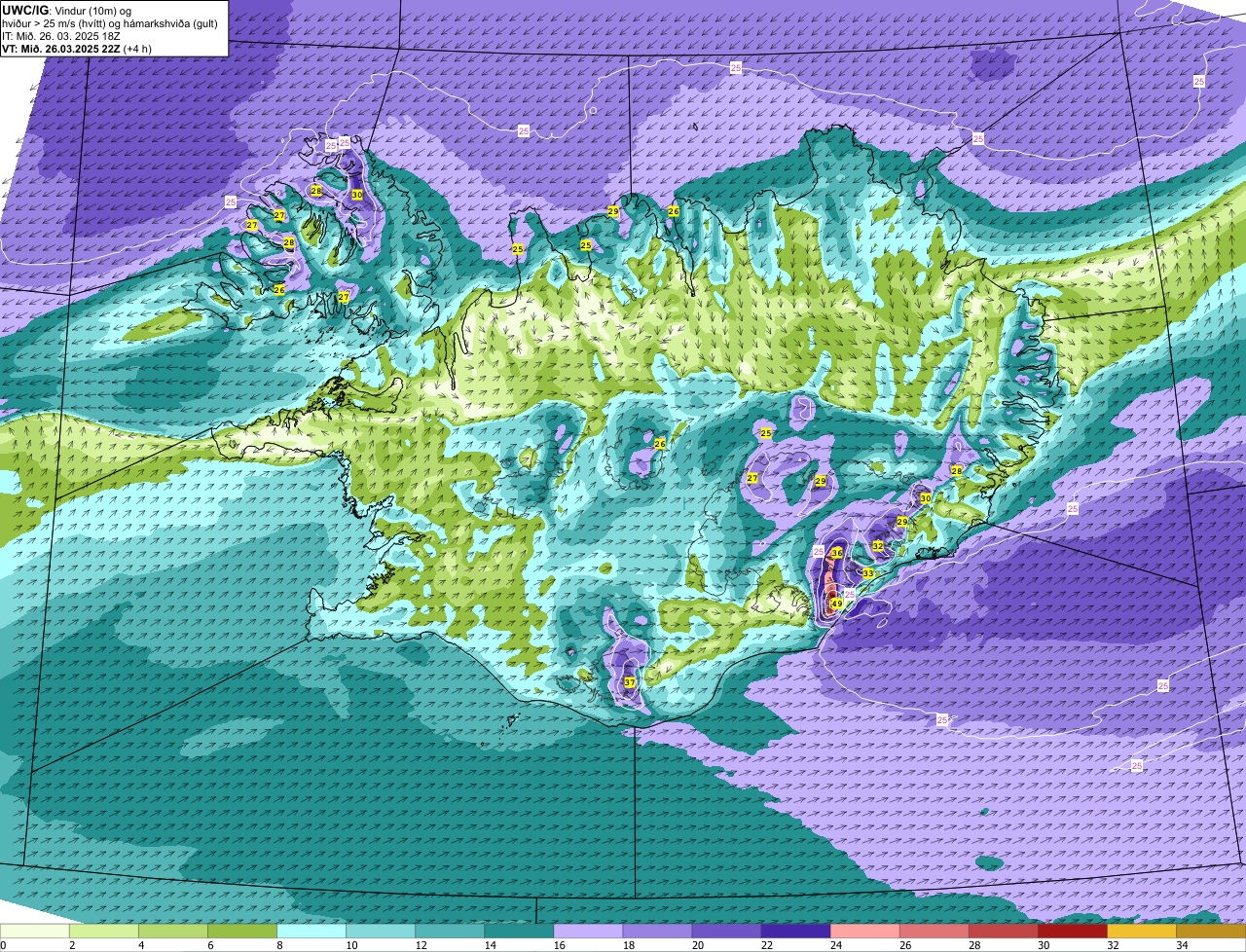Select the 10–12 m/s light teal swatch
The width and height of the screenshot is (1246, 952).
[x=381, y=931]
